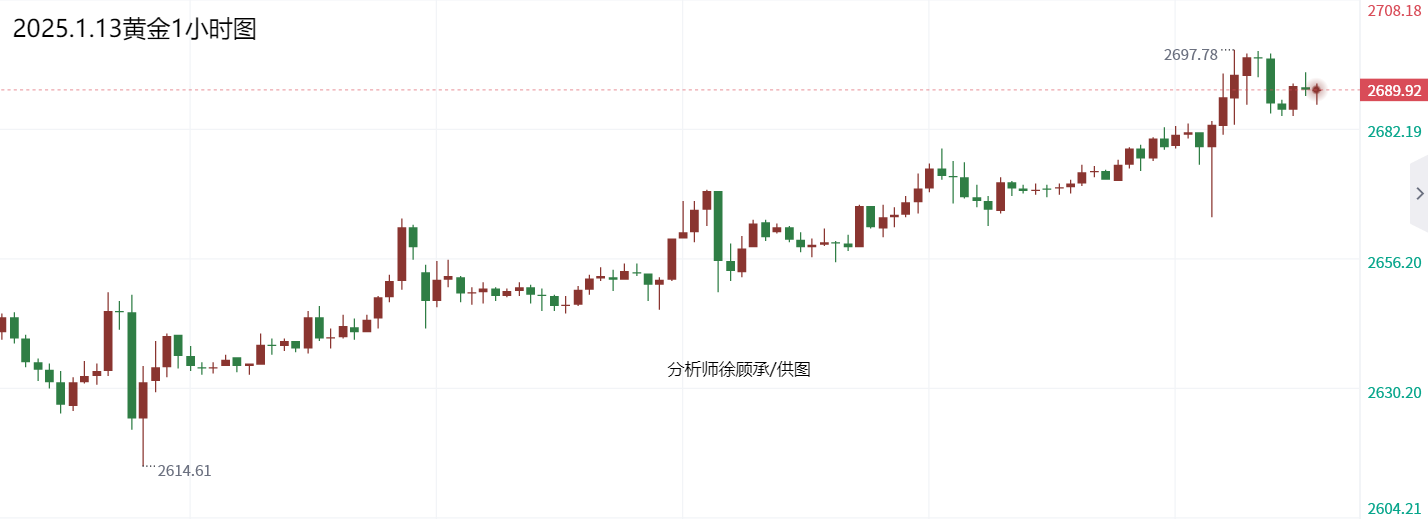Select the 2604.21 price axis label
The height and width of the screenshot is (524, 1428).
pos(1394,509)
